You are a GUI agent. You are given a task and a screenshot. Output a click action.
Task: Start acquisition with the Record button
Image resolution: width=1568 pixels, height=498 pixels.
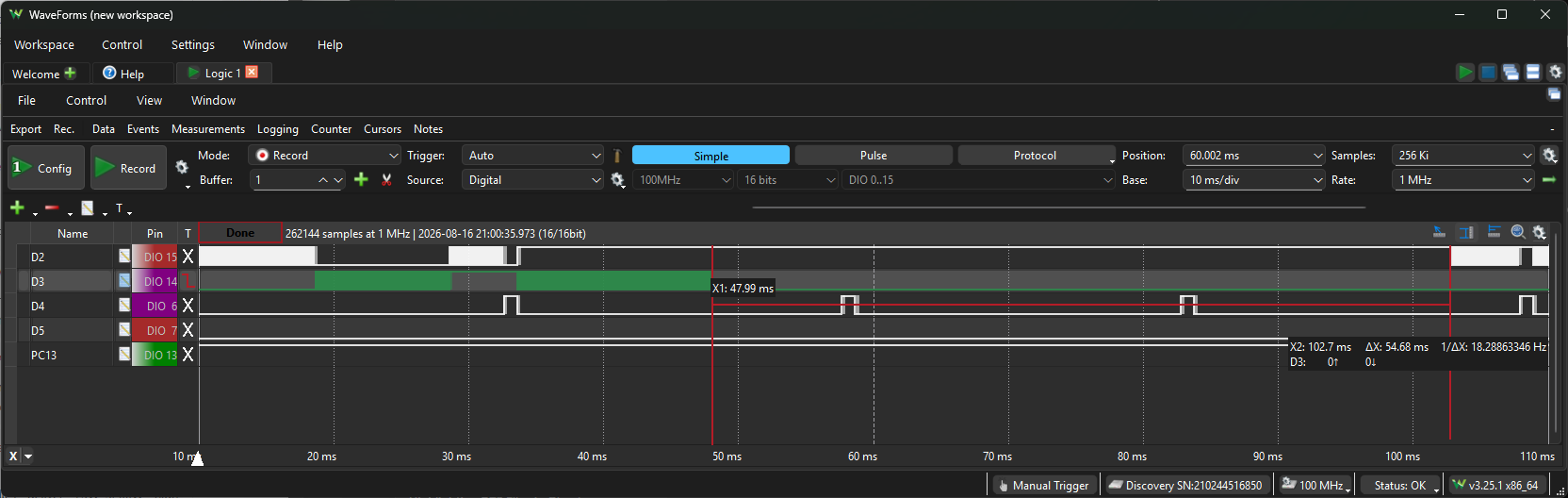129,168
